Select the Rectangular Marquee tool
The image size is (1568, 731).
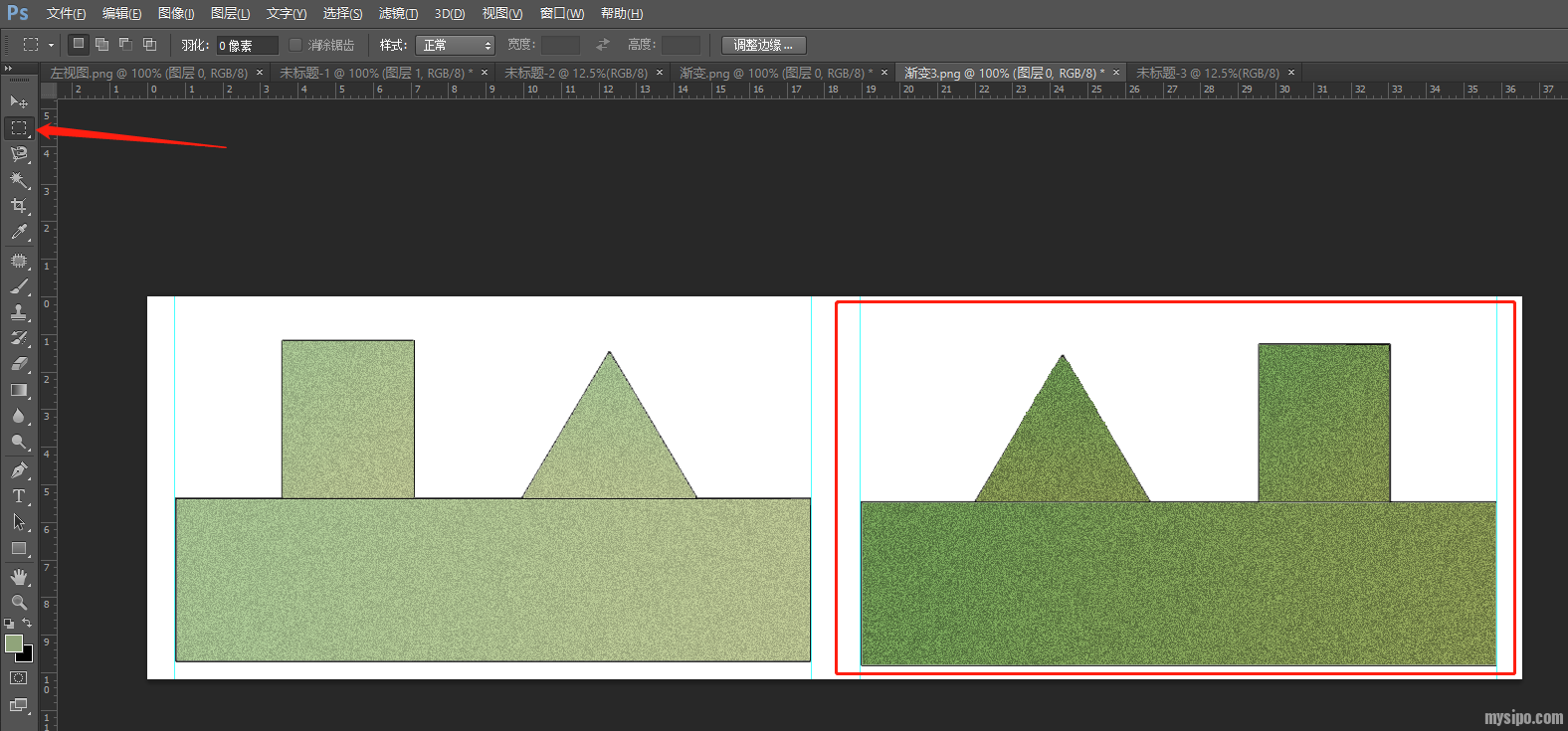point(18,128)
